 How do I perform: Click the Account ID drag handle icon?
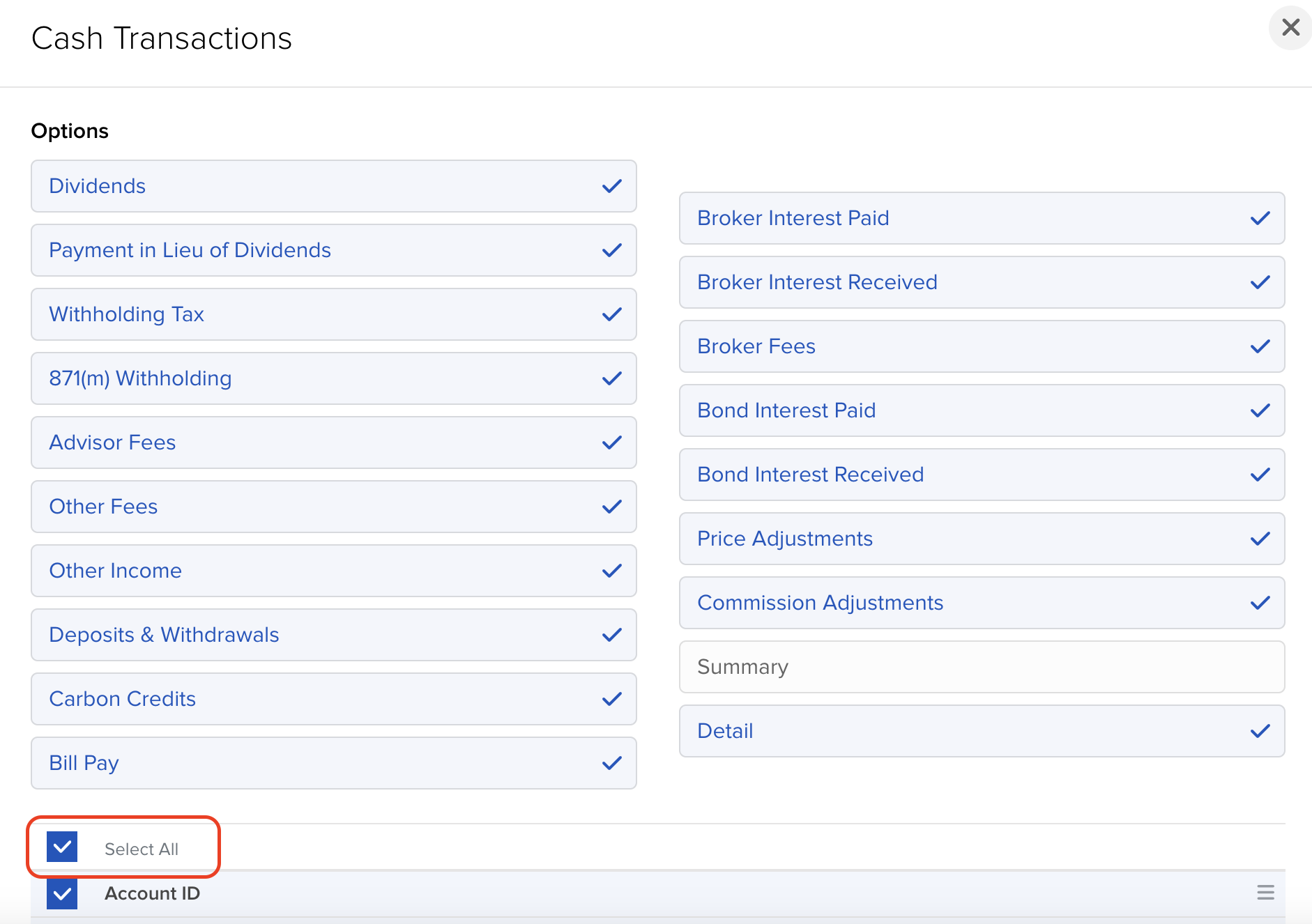(x=1265, y=893)
